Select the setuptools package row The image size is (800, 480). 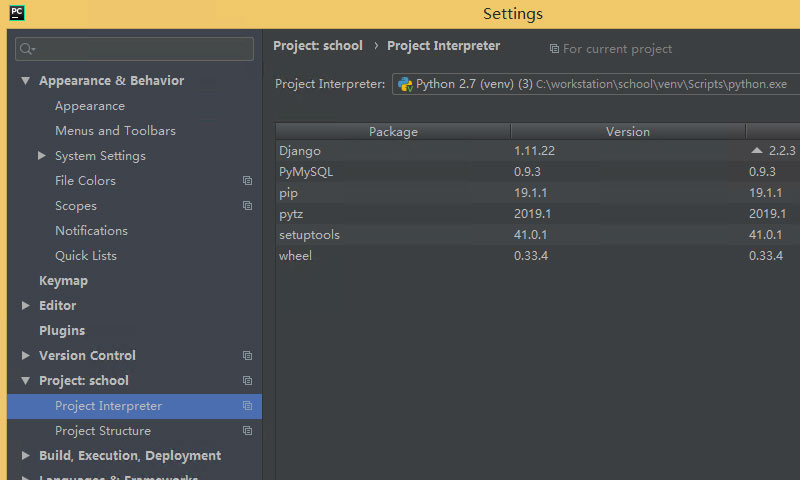coord(538,235)
